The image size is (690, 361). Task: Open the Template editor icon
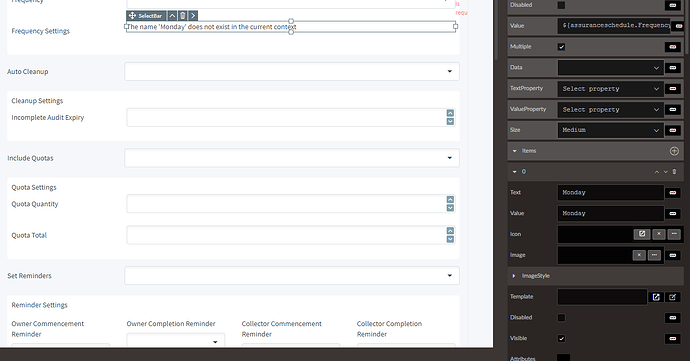656,297
